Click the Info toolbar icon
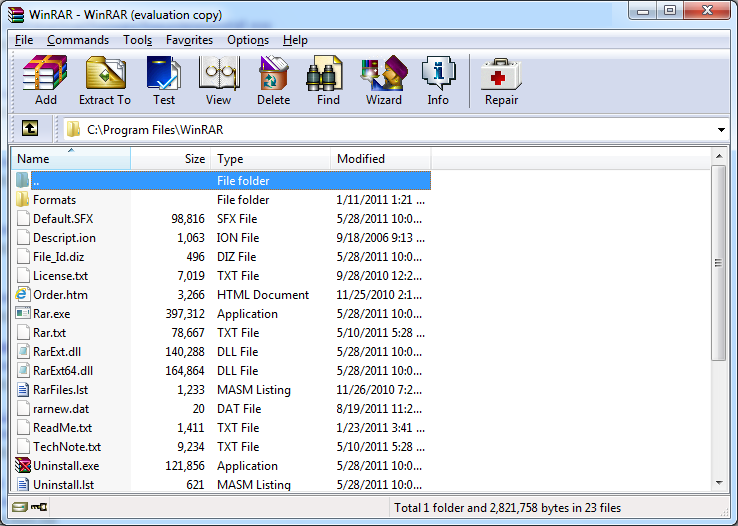The width and height of the screenshot is (738, 526). pos(439,73)
